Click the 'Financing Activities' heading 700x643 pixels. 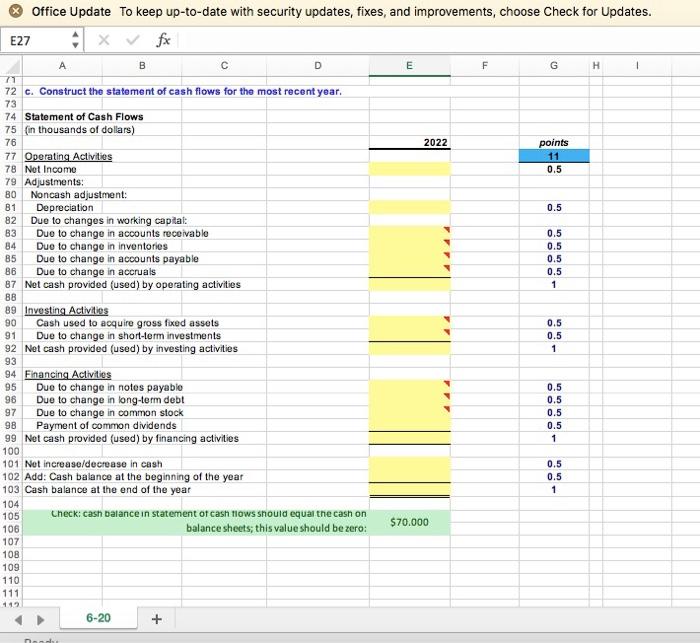(x=68, y=374)
